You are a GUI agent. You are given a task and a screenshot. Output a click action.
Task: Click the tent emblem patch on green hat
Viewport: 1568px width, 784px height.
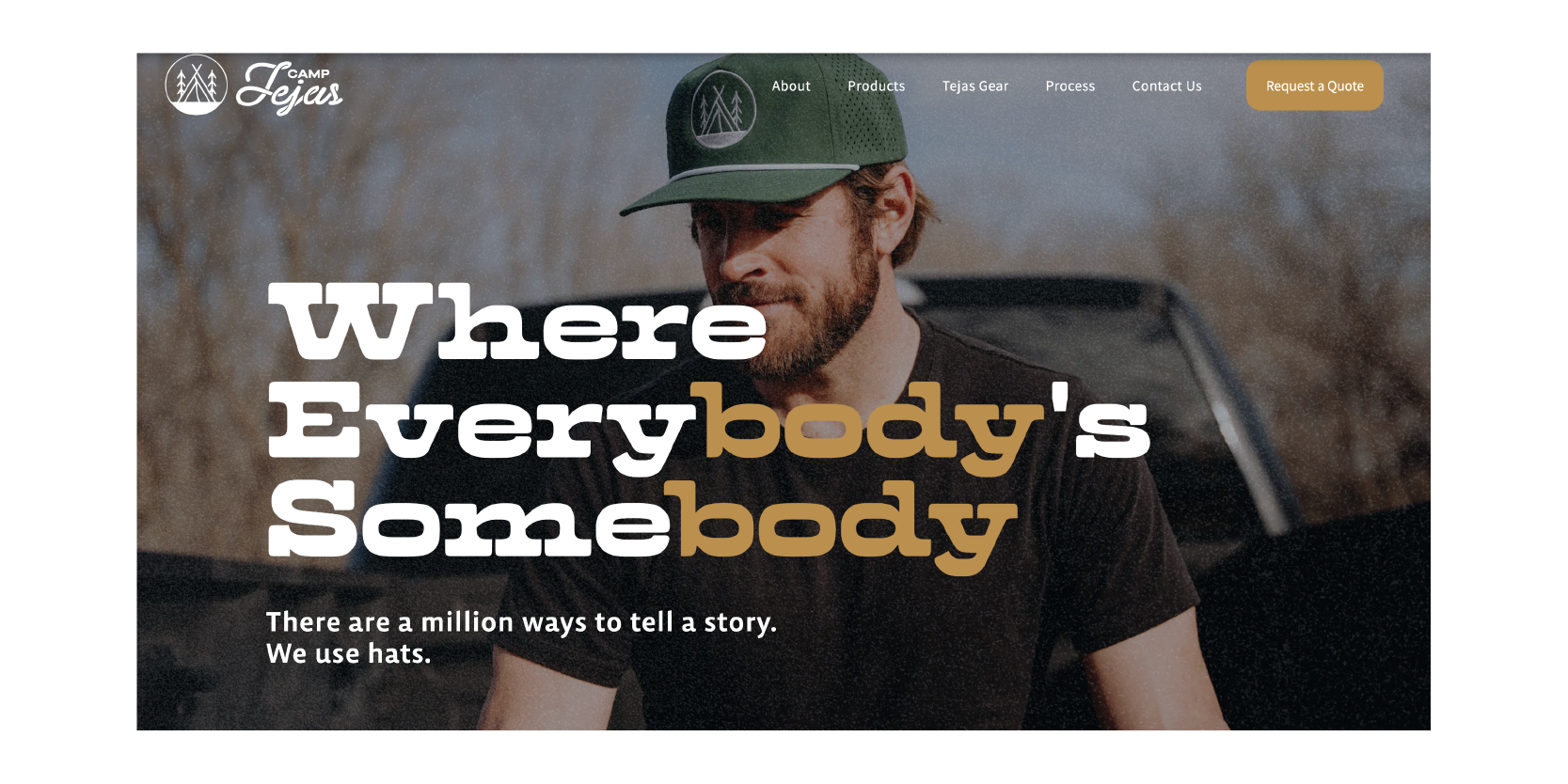[723, 109]
